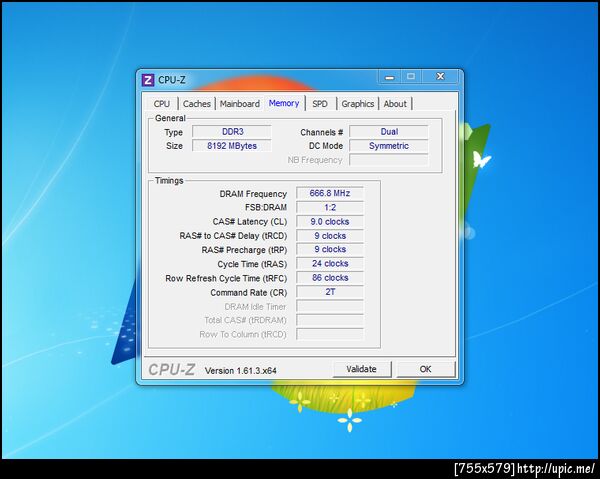Click the CPU-Z purple Z title icon
Screen dimensions: 600x479
point(148,80)
